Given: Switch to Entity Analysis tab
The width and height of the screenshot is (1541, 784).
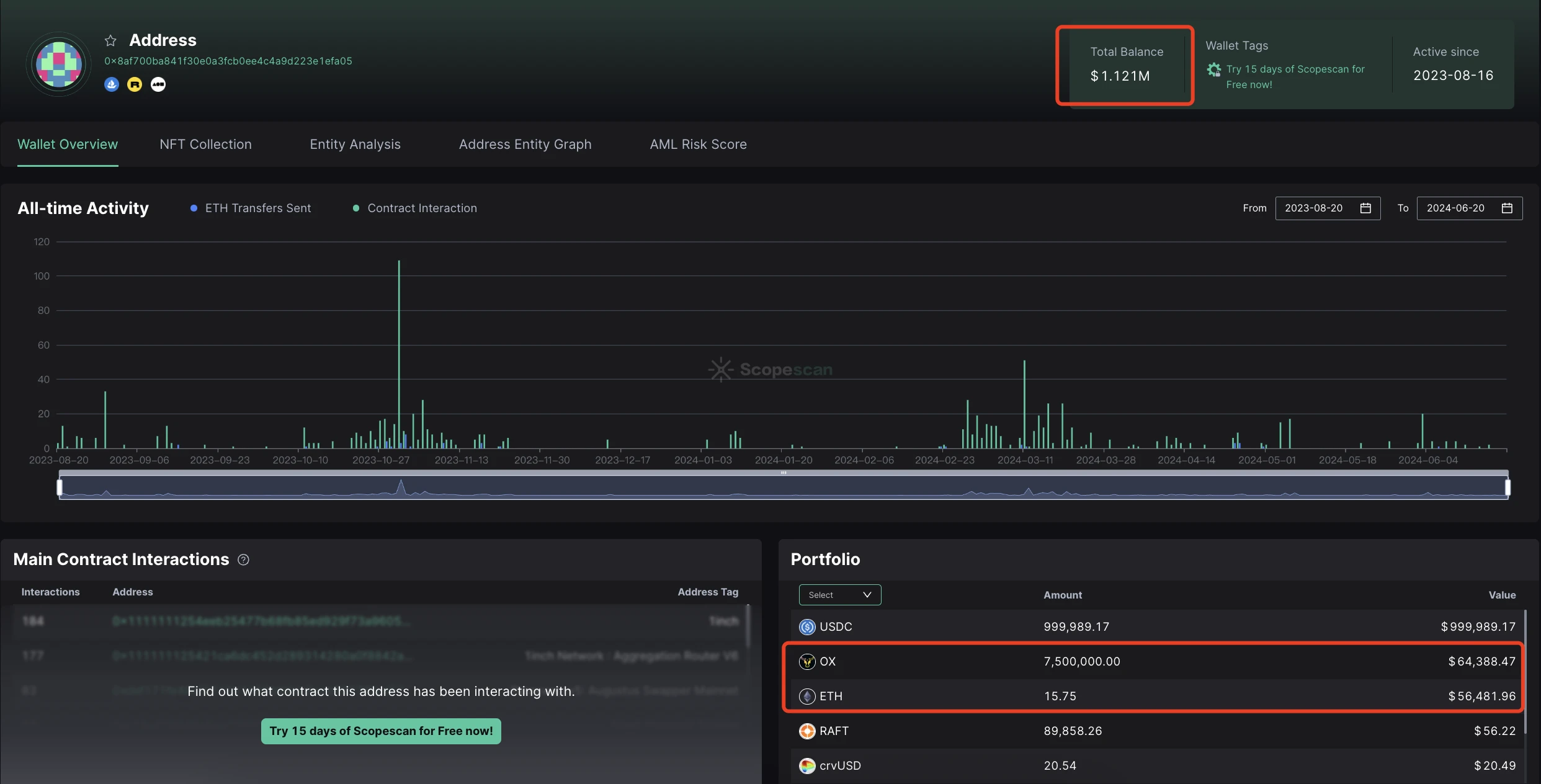Looking at the screenshot, I should pyautogui.click(x=355, y=144).
